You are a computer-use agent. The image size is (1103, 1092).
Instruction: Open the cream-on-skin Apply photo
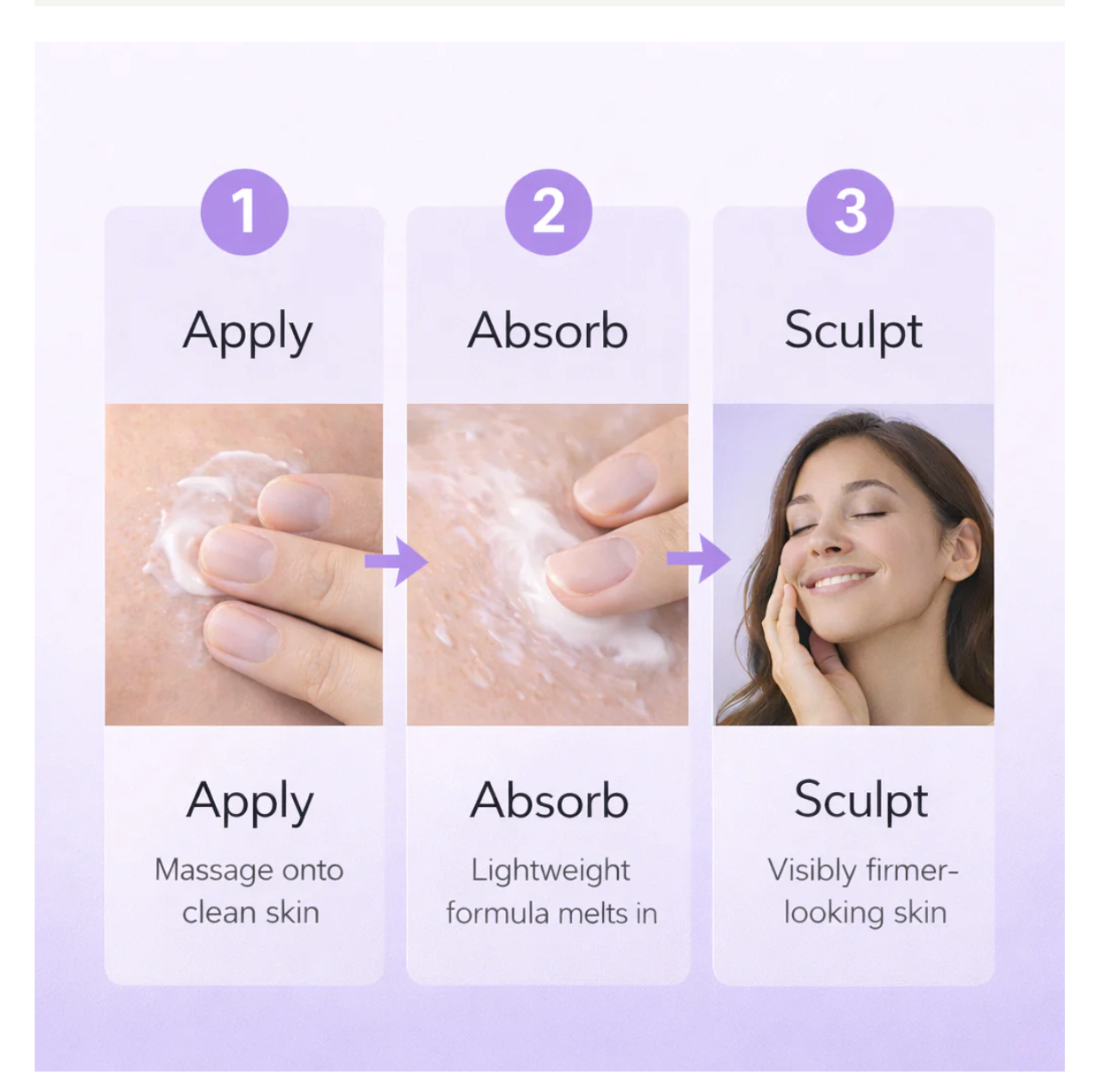[244, 565]
